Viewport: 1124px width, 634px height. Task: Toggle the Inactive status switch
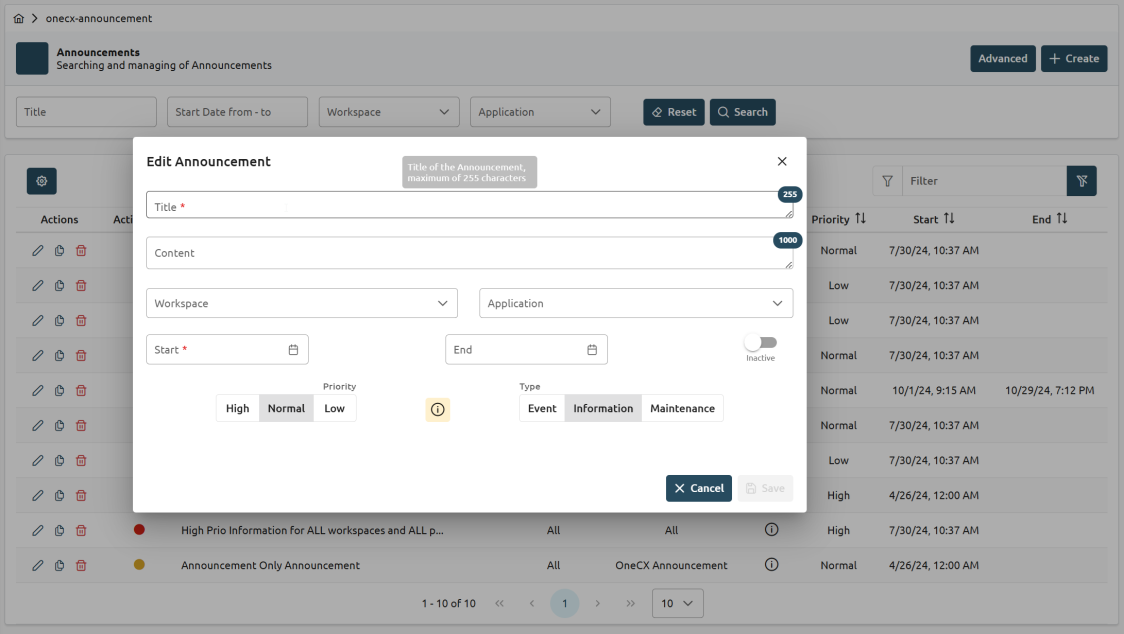[x=761, y=343]
